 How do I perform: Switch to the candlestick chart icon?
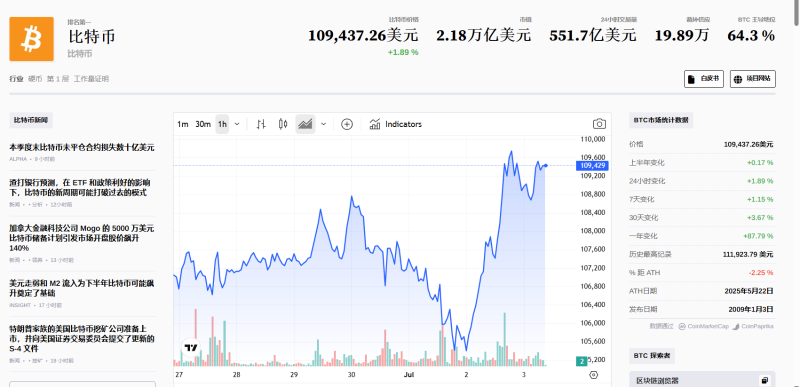coord(283,124)
